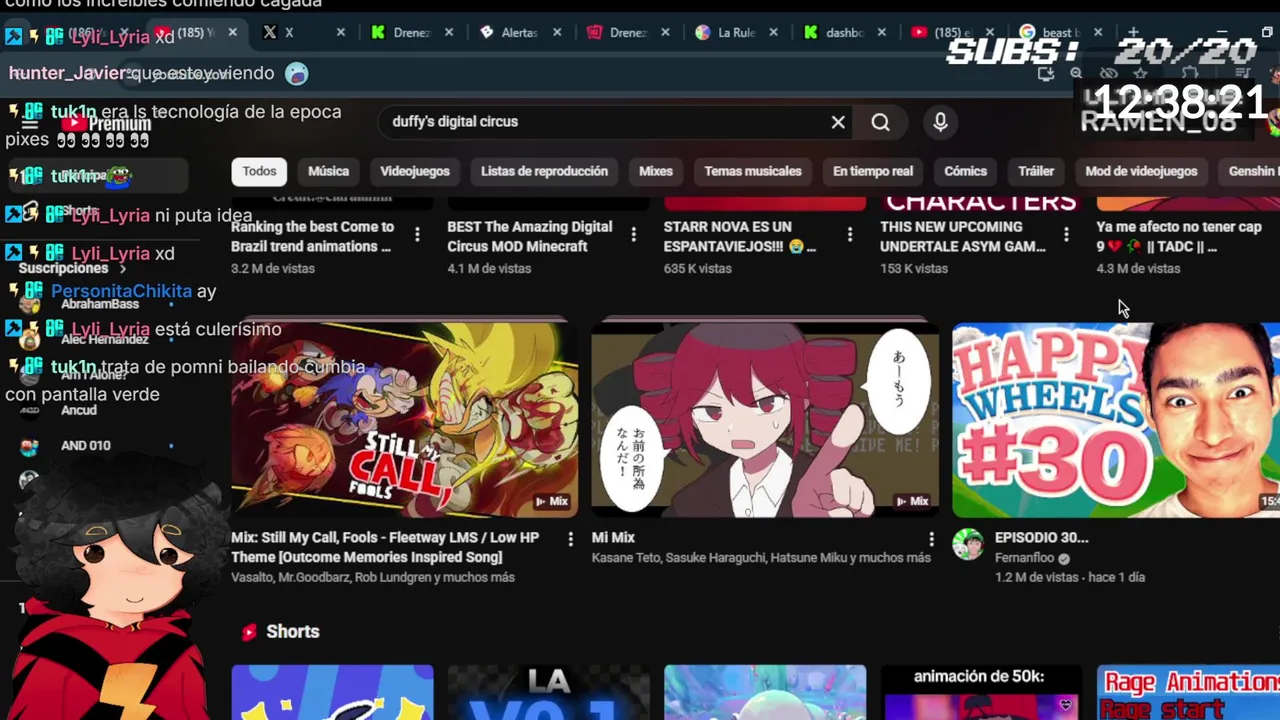Open options menu for Mi Mix
Screen dimensions: 1280x720
[931, 539]
